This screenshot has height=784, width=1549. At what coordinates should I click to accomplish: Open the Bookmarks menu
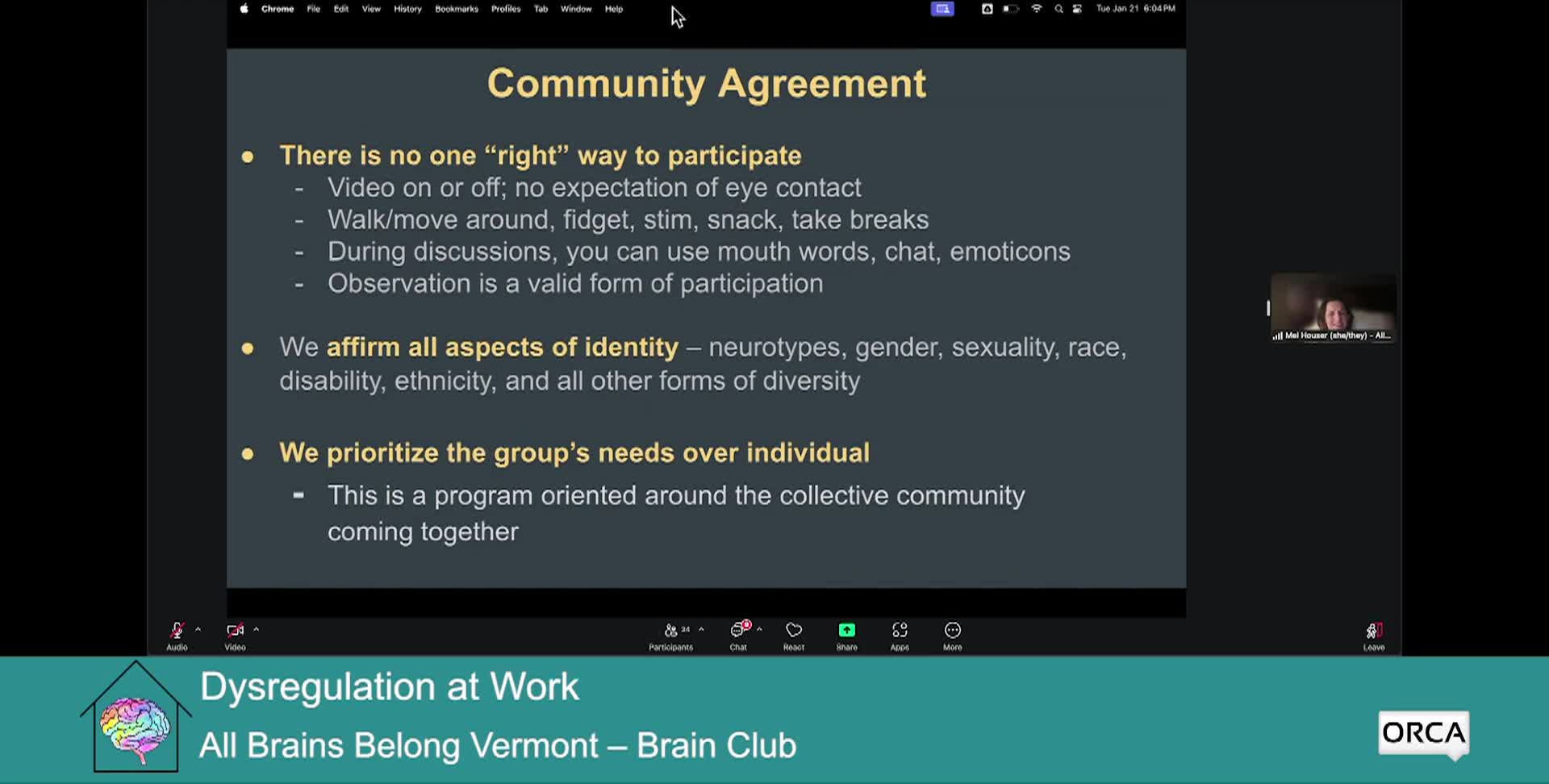coord(456,9)
